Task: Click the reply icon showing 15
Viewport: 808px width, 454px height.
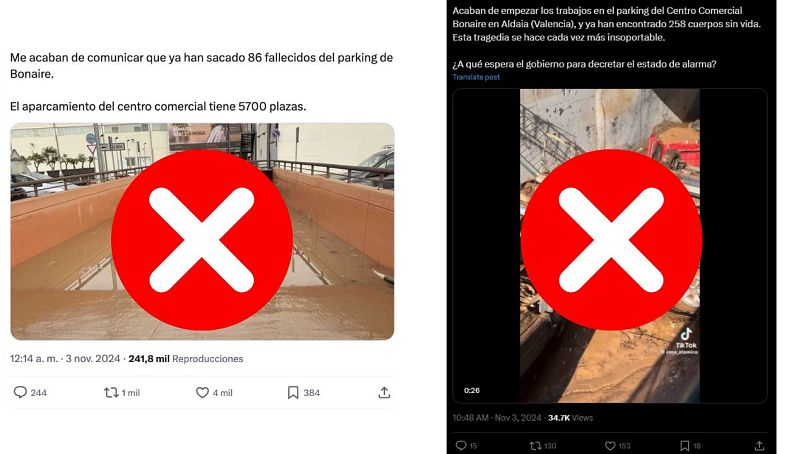Action: 461,445
